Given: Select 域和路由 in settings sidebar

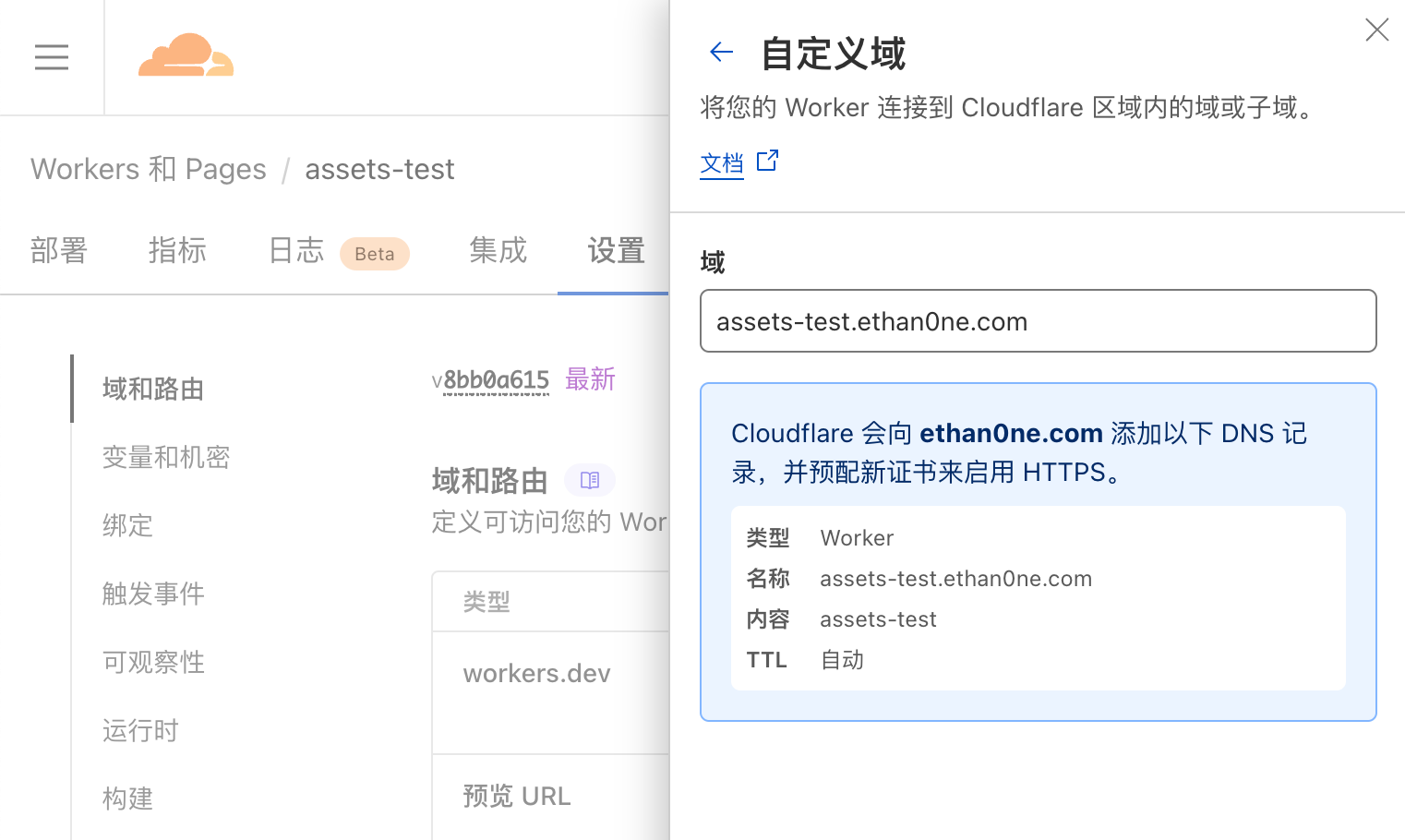Looking at the screenshot, I should point(153,389).
